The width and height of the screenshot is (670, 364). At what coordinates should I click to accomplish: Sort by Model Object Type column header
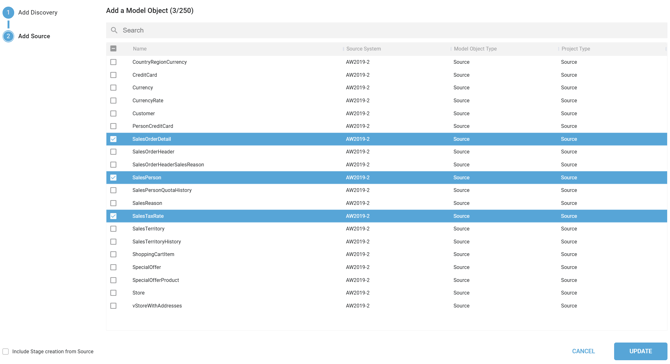(x=475, y=49)
